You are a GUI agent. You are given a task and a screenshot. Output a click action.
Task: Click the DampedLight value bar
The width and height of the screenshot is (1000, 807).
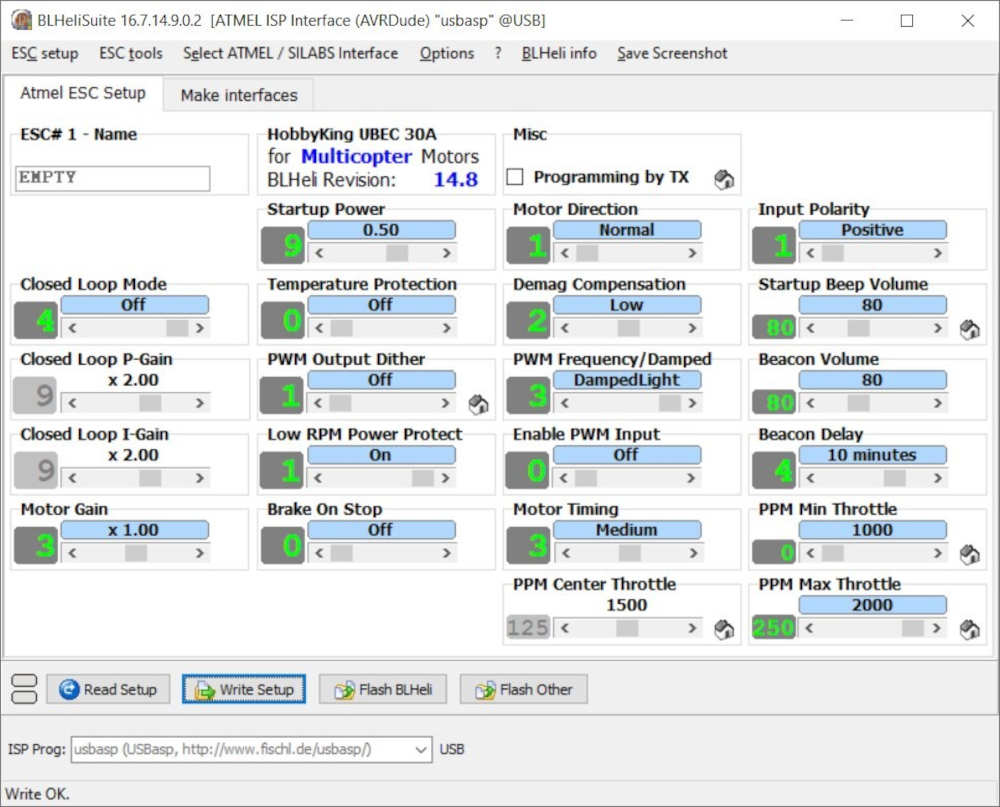point(627,380)
